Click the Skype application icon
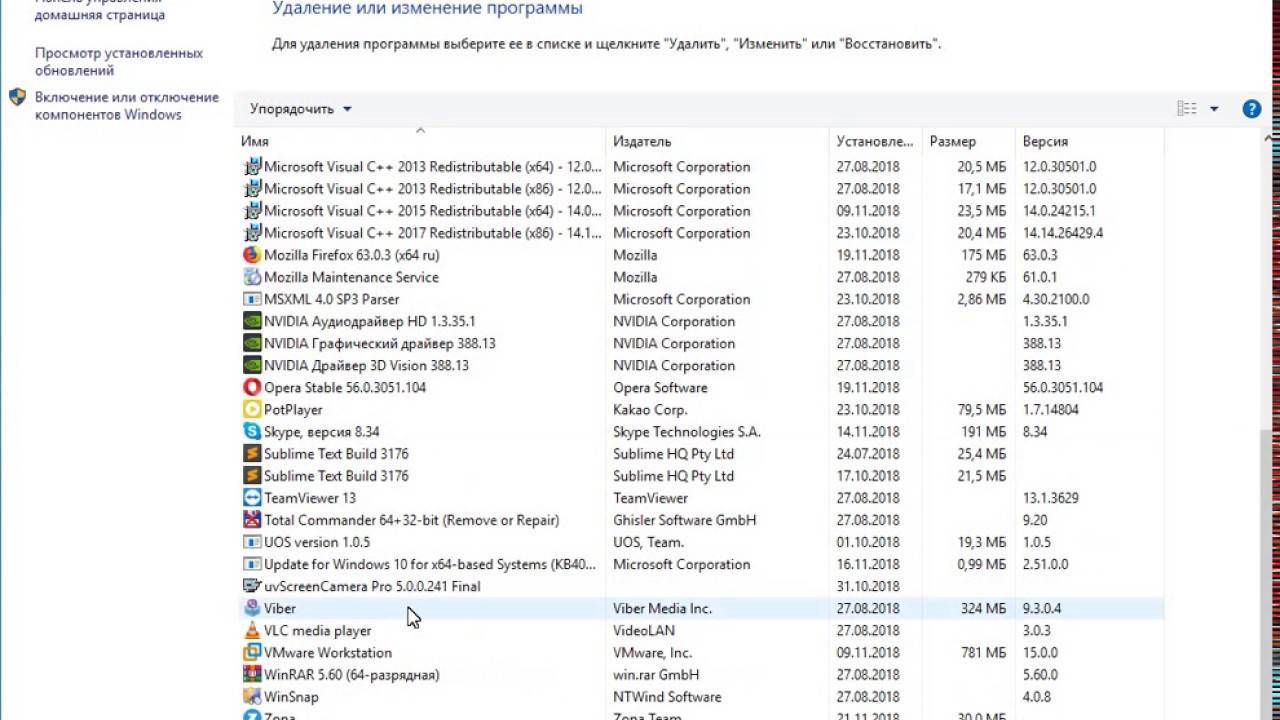Viewport: 1280px width, 720px height. 252,432
